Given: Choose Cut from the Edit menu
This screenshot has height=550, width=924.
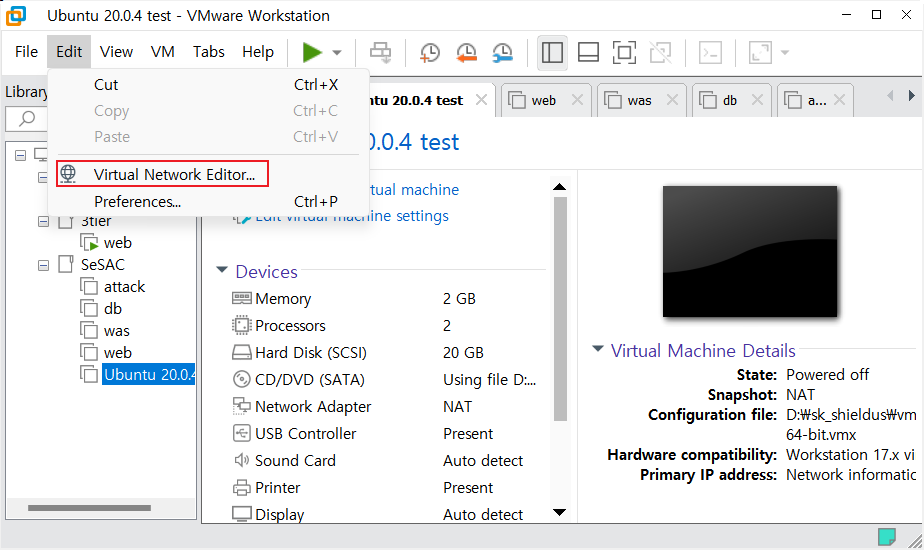Looking at the screenshot, I should pos(209,85).
